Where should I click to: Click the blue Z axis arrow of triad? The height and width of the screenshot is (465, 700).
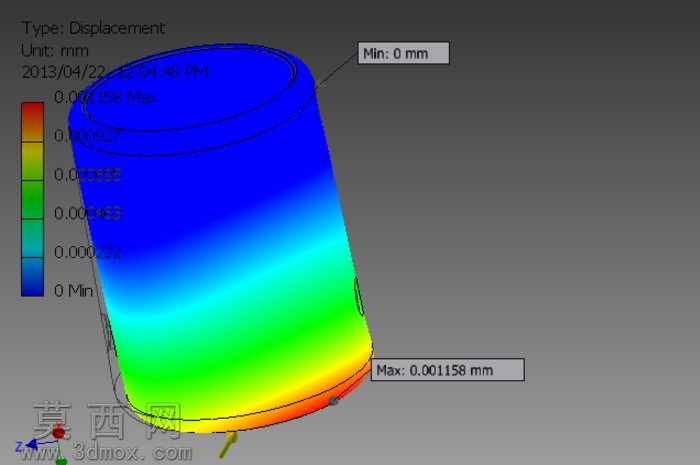(x=33, y=444)
